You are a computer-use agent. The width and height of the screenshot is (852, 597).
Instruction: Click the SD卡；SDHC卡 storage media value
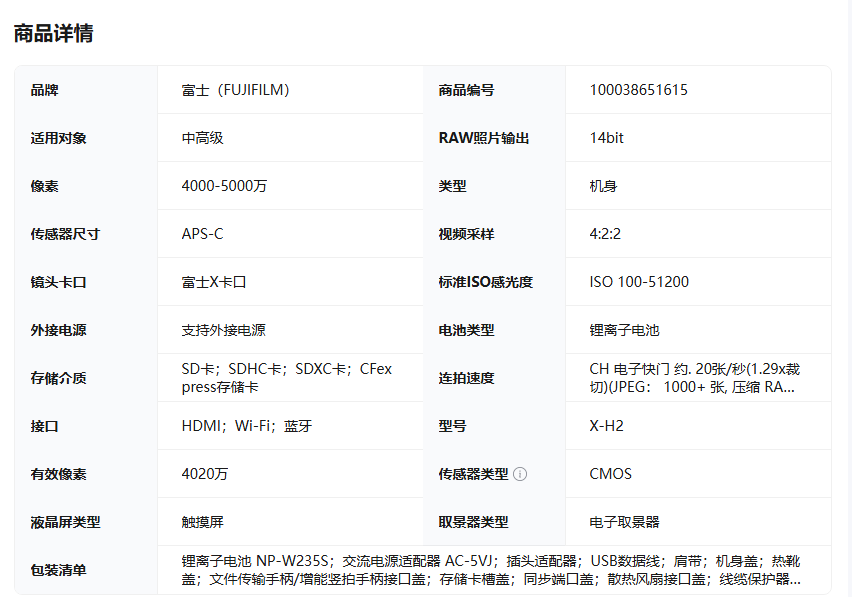pos(287,378)
